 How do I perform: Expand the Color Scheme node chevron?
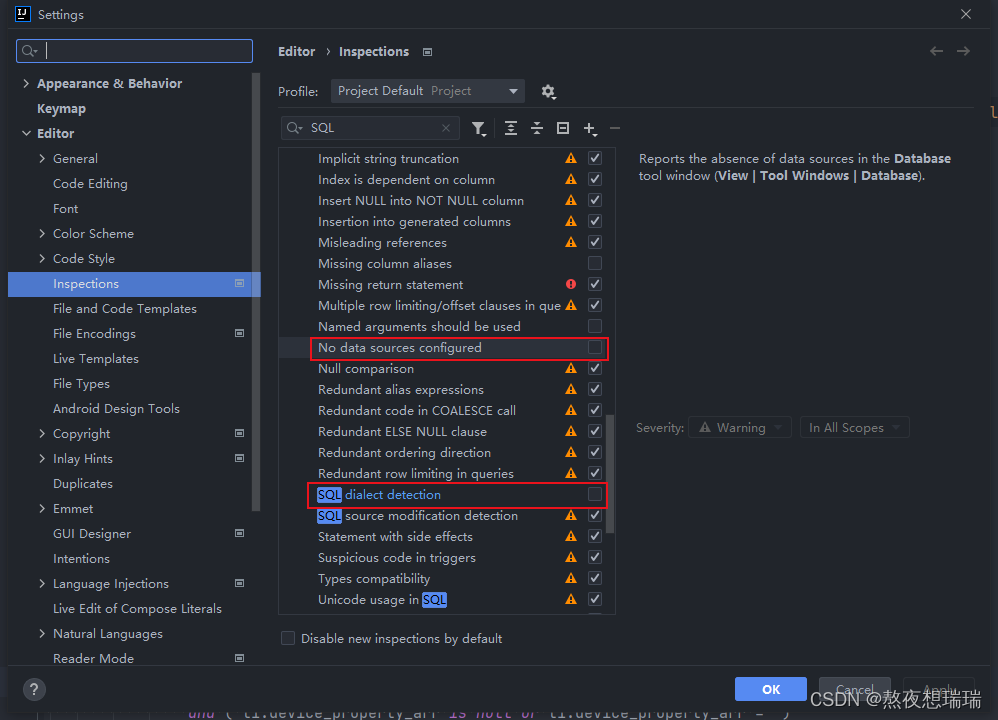point(42,234)
